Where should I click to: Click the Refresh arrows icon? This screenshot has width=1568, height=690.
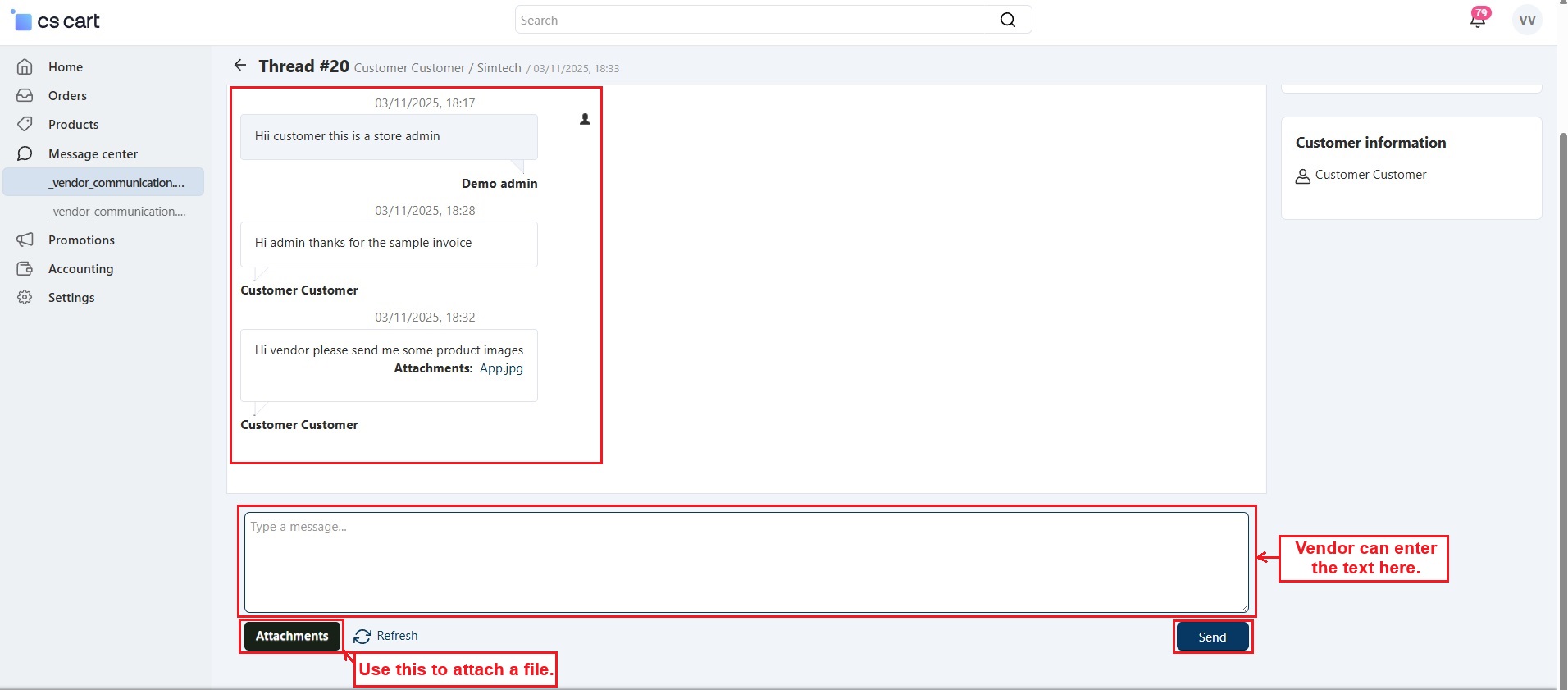click(362, 637)
